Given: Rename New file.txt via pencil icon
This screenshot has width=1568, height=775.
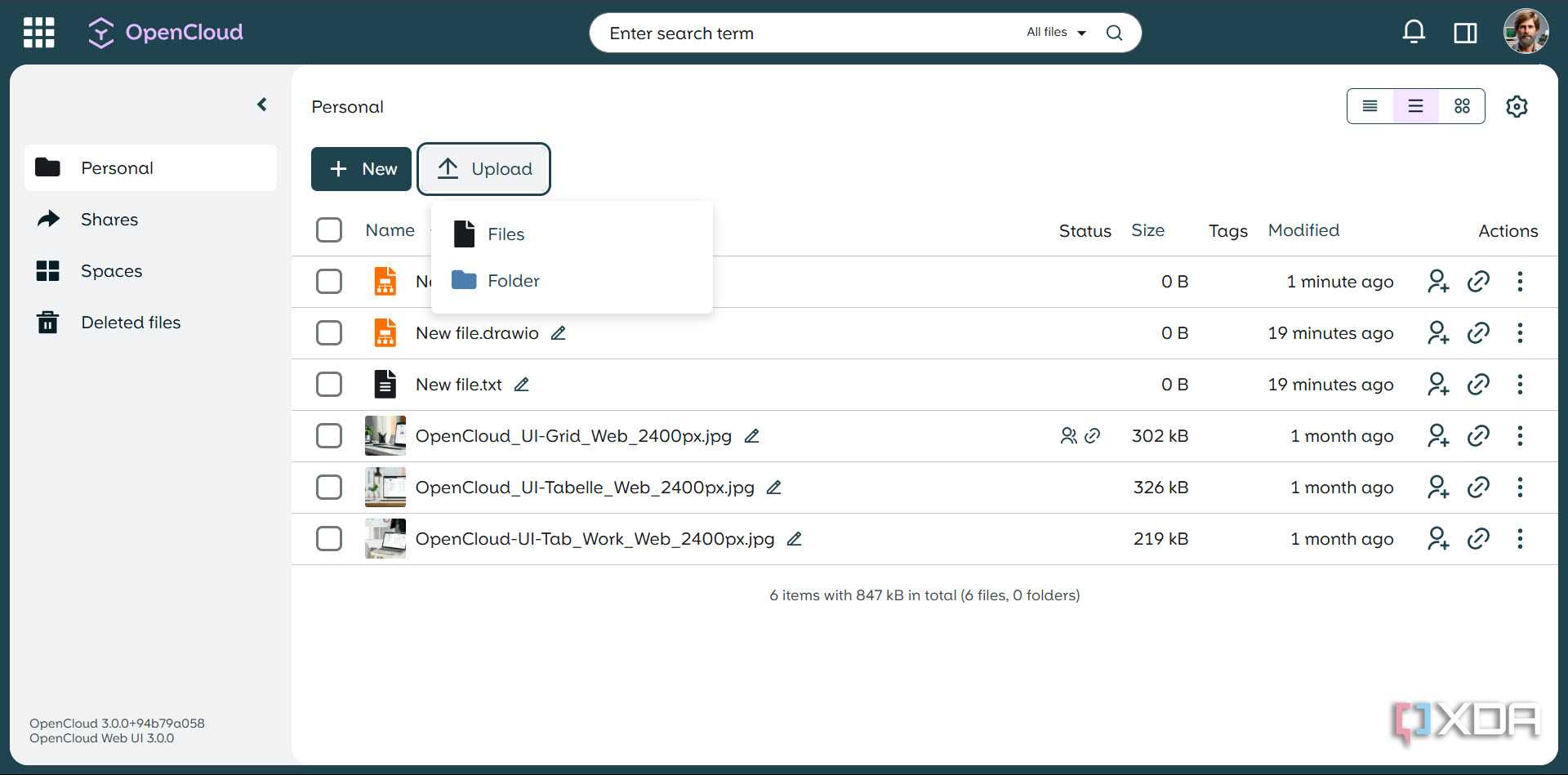Looking at the screenshot, I should pyautogui.click(x=522, y=385).
